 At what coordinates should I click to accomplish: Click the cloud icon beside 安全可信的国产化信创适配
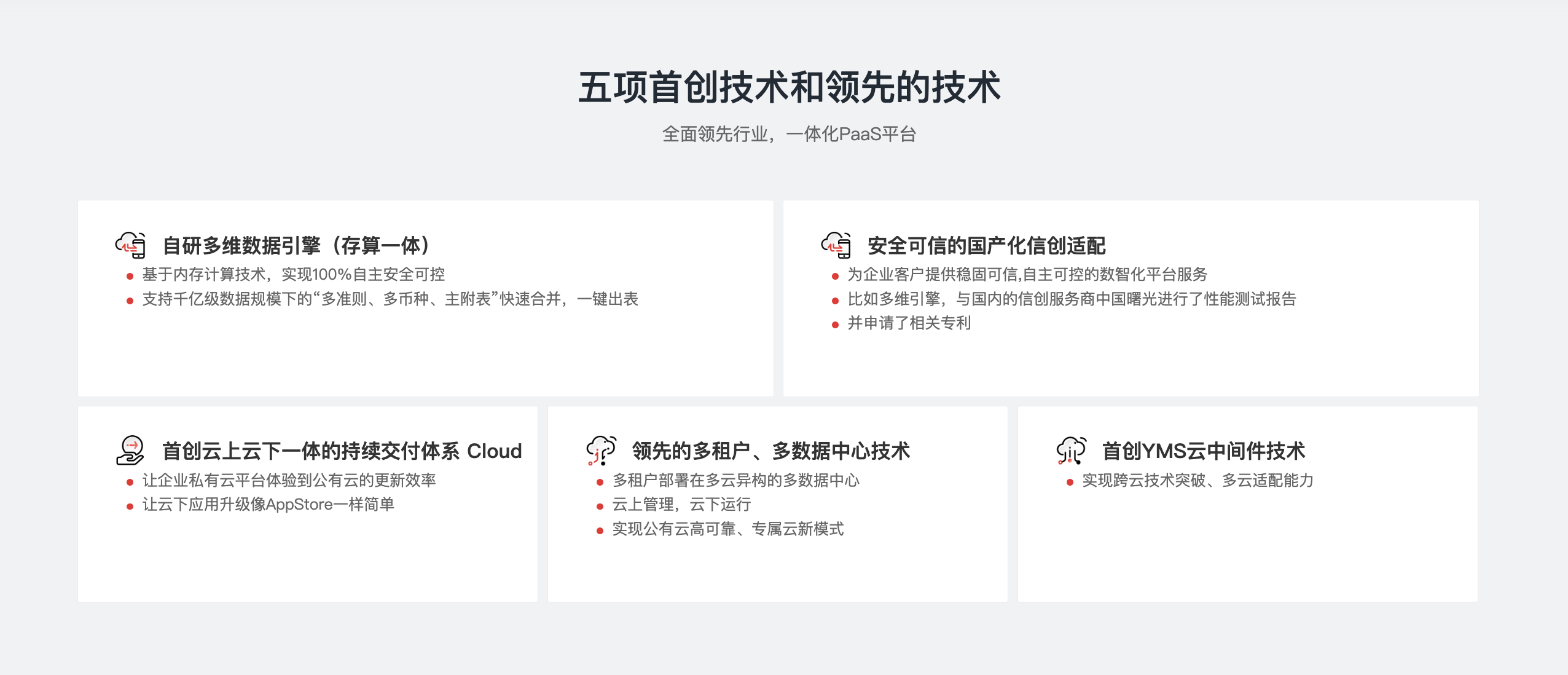pos(836,245)
